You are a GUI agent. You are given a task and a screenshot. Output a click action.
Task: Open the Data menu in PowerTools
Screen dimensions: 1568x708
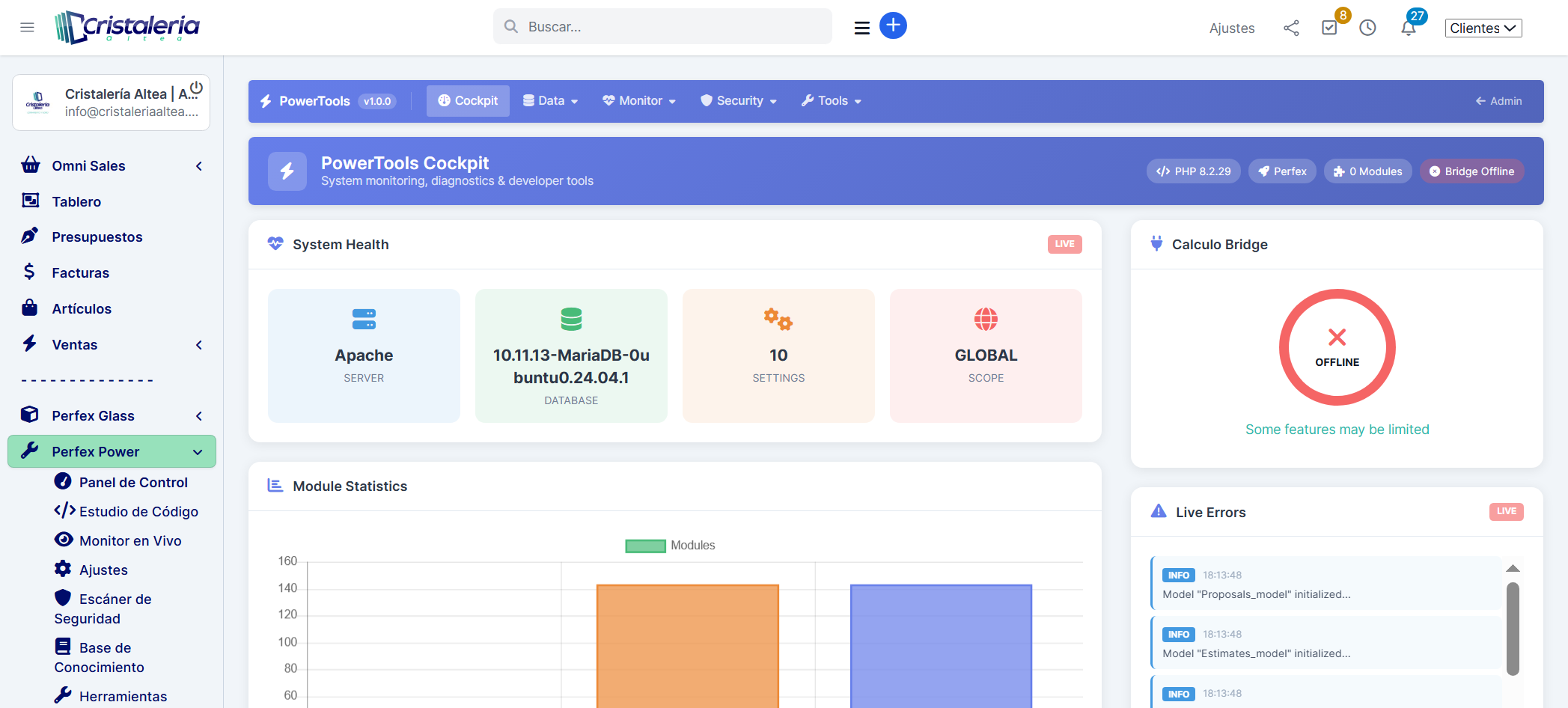[550, 100]
